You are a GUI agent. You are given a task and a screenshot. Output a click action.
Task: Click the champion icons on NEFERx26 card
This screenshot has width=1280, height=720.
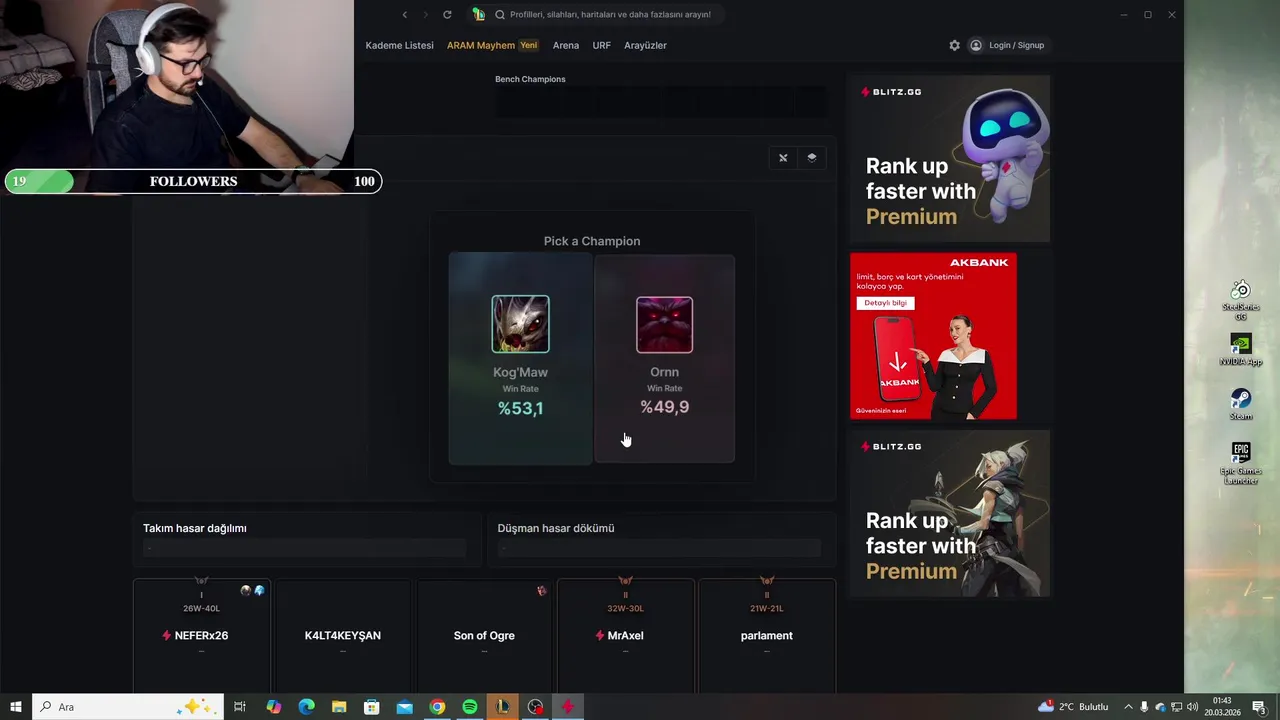[x=252, y=591]
